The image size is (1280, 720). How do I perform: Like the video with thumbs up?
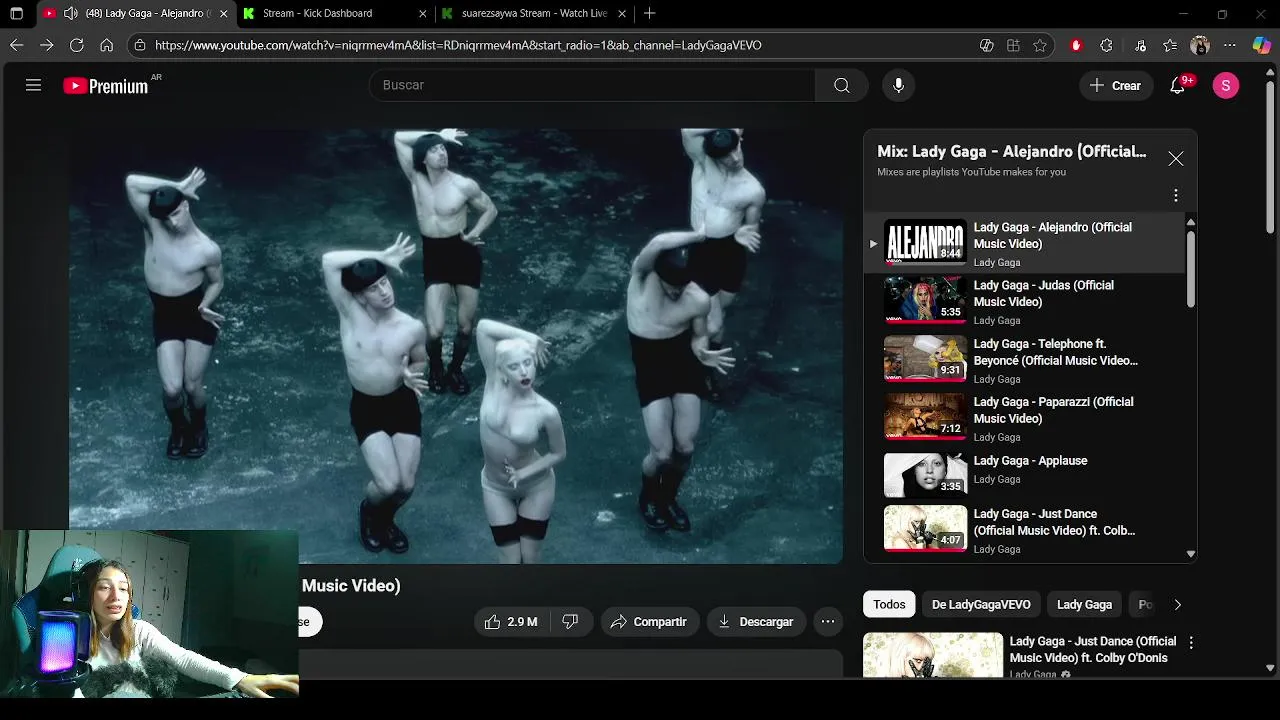click(511, 622)
